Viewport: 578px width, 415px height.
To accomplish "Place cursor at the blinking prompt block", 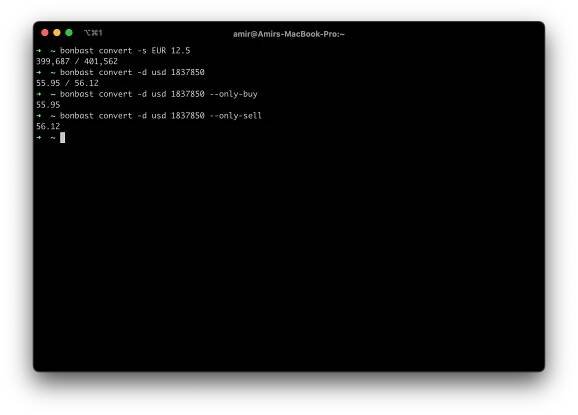I will click(x=62, y=137).
